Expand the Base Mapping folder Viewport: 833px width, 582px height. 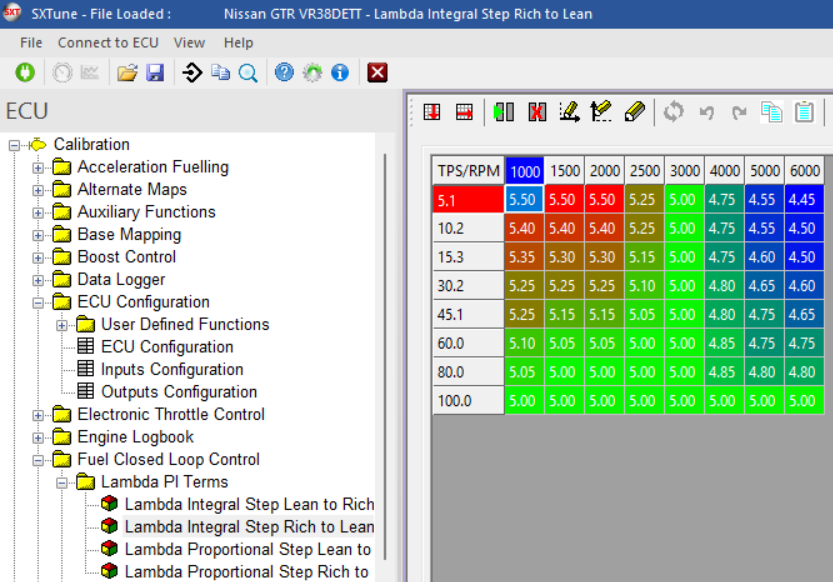(x=38, y=235)
